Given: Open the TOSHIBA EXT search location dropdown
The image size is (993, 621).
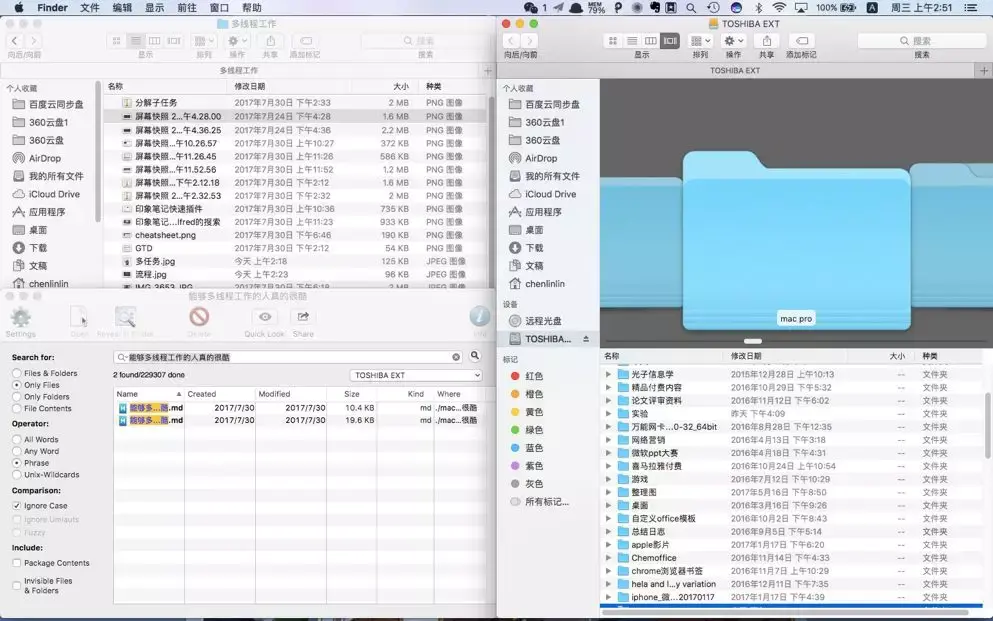Looking at the screenshot, I should click(x=416, y=375).
